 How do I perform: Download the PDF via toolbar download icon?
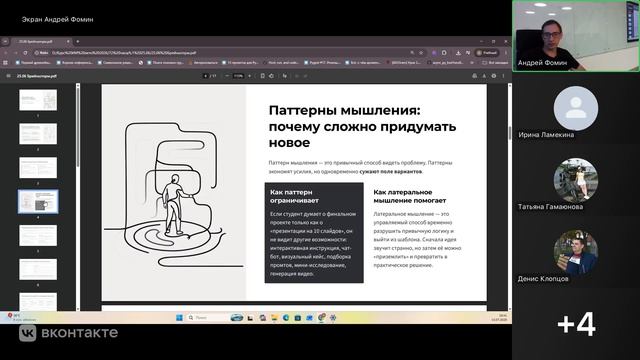coord(484,76)
